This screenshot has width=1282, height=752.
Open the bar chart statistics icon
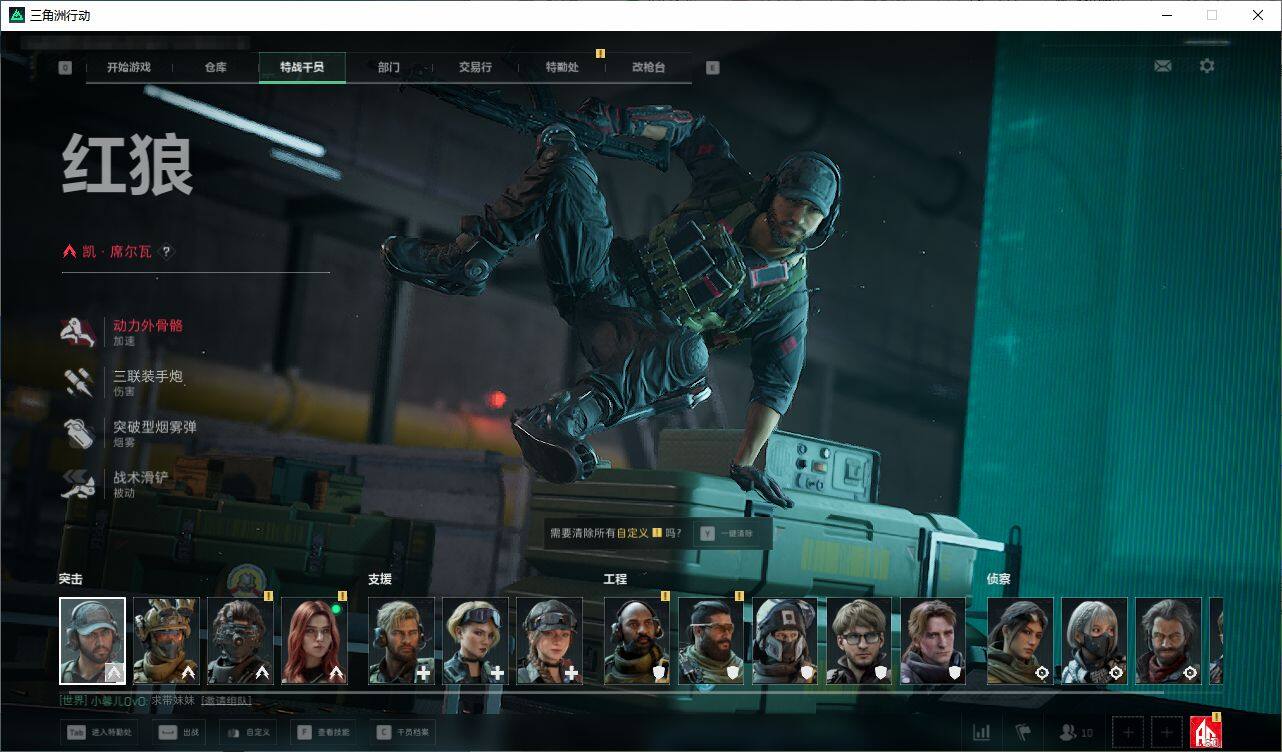point(982,734)
